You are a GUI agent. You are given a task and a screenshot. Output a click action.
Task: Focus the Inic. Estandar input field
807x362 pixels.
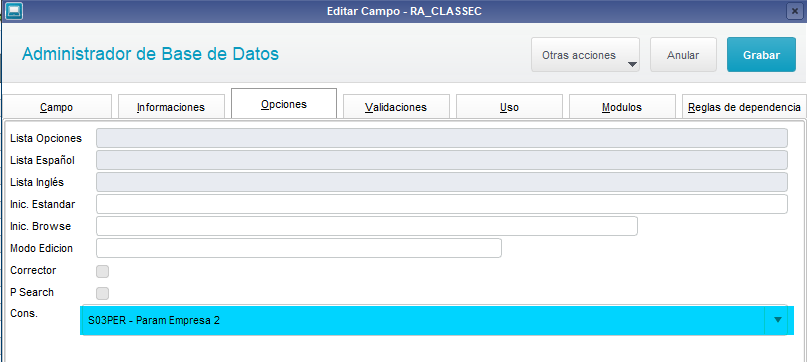coord(442,204)
